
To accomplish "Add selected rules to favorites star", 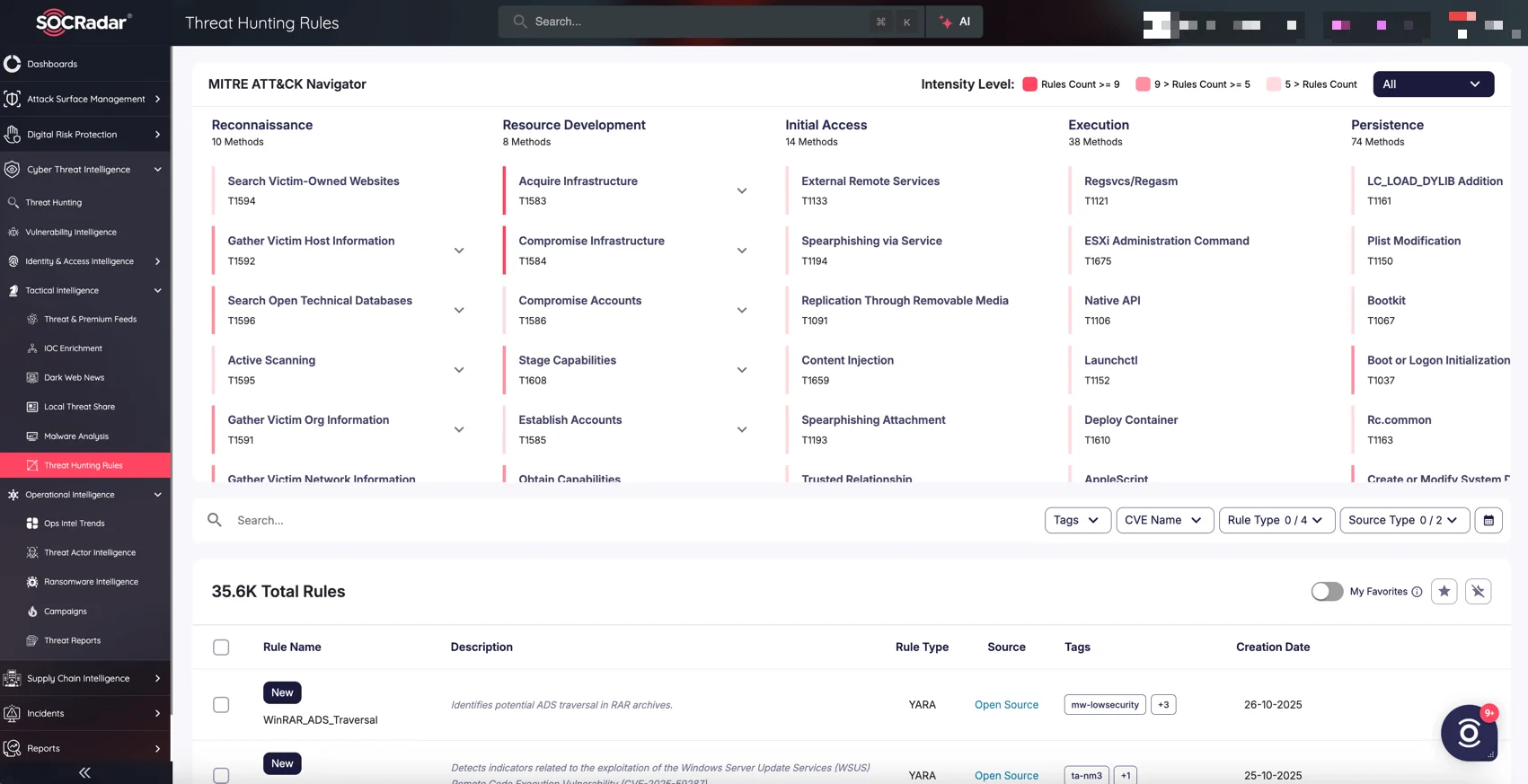I will click(1444, 591).
